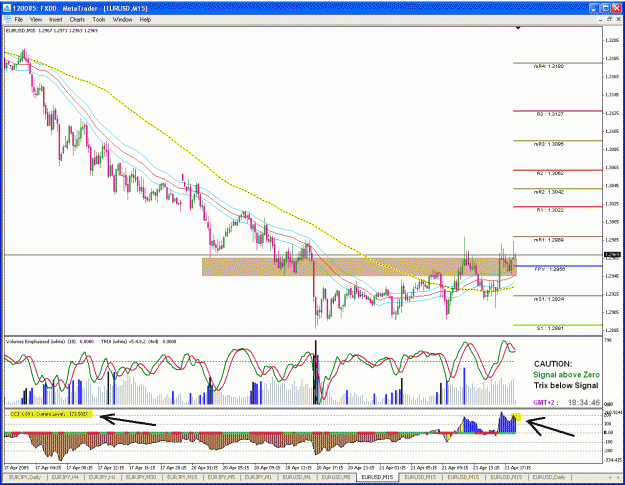Switch to the EURUSD,M1 chart tab
The width and height of the screenshot is (625, 485).
(297, 477)
